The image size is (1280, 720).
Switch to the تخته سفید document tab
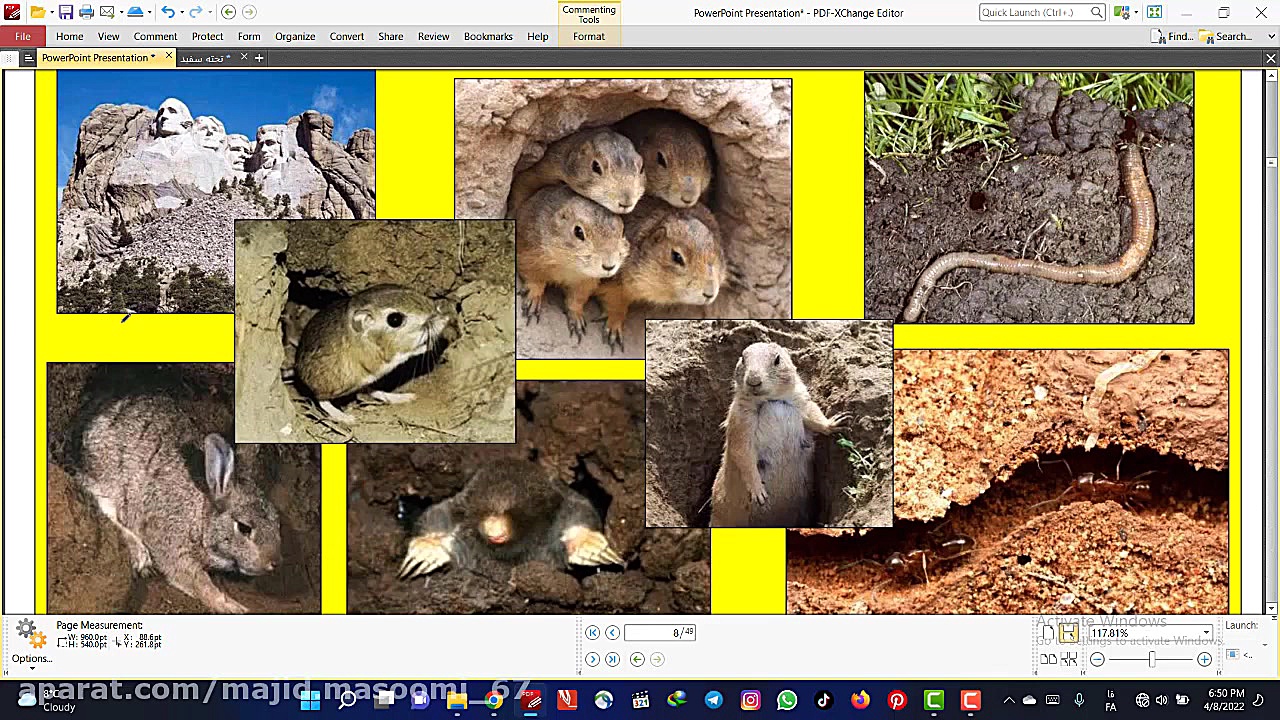pos(204,58)
